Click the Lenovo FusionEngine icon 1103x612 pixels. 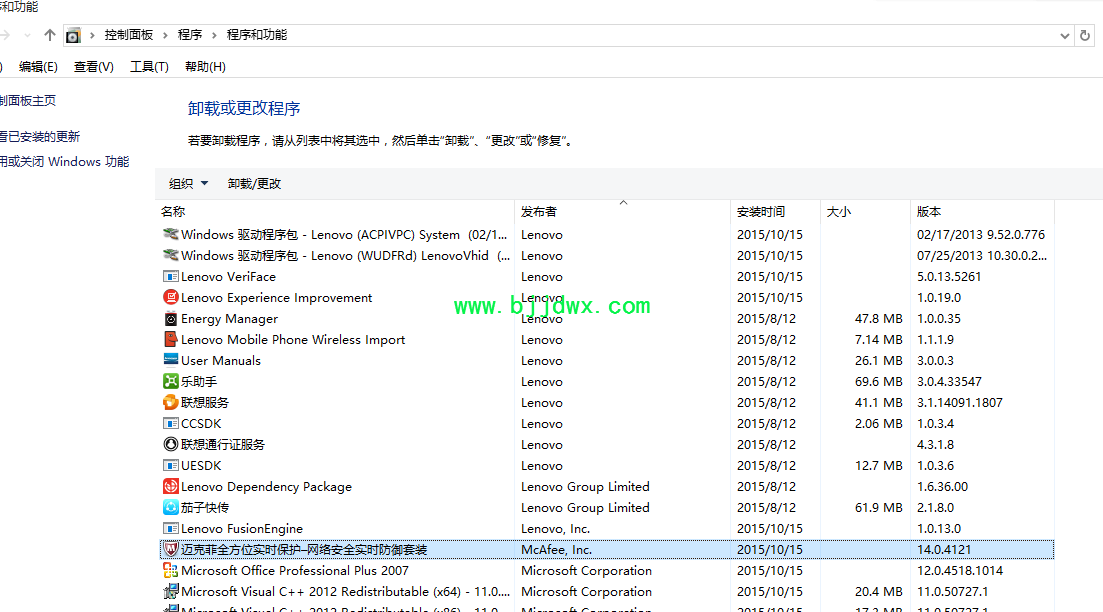(x=170, y=528)
